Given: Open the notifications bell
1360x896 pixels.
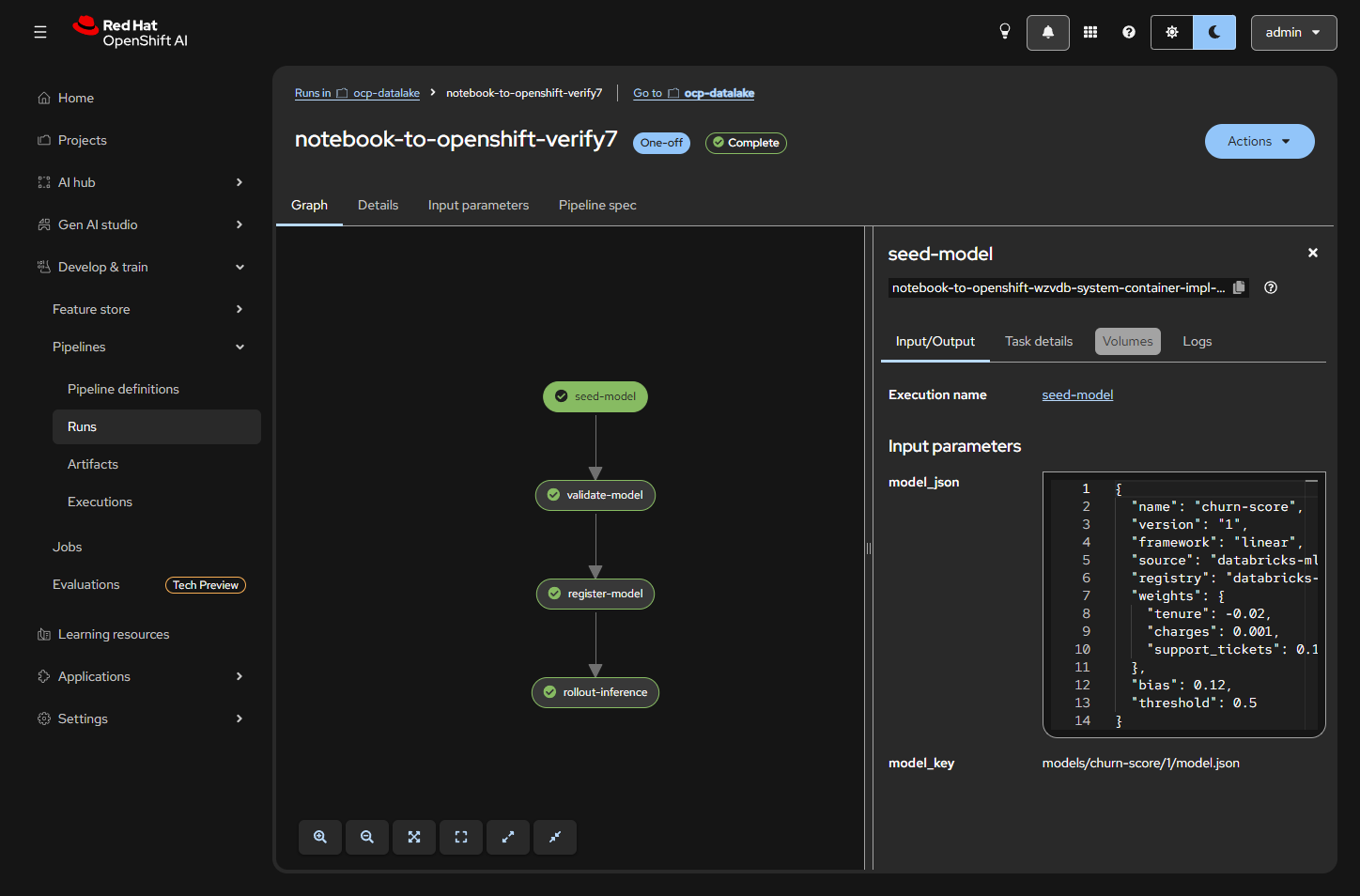Looking at the screenshot, I should (x=1048, y=33).
